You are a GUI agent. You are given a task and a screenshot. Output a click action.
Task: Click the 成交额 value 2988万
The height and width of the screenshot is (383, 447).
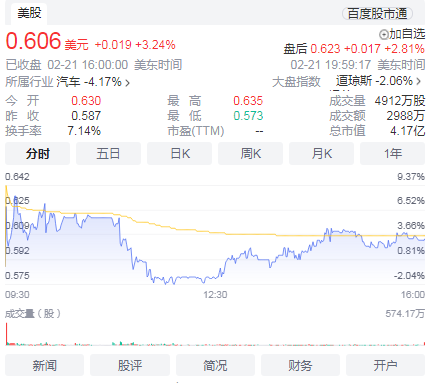click(x=406, y=116)
